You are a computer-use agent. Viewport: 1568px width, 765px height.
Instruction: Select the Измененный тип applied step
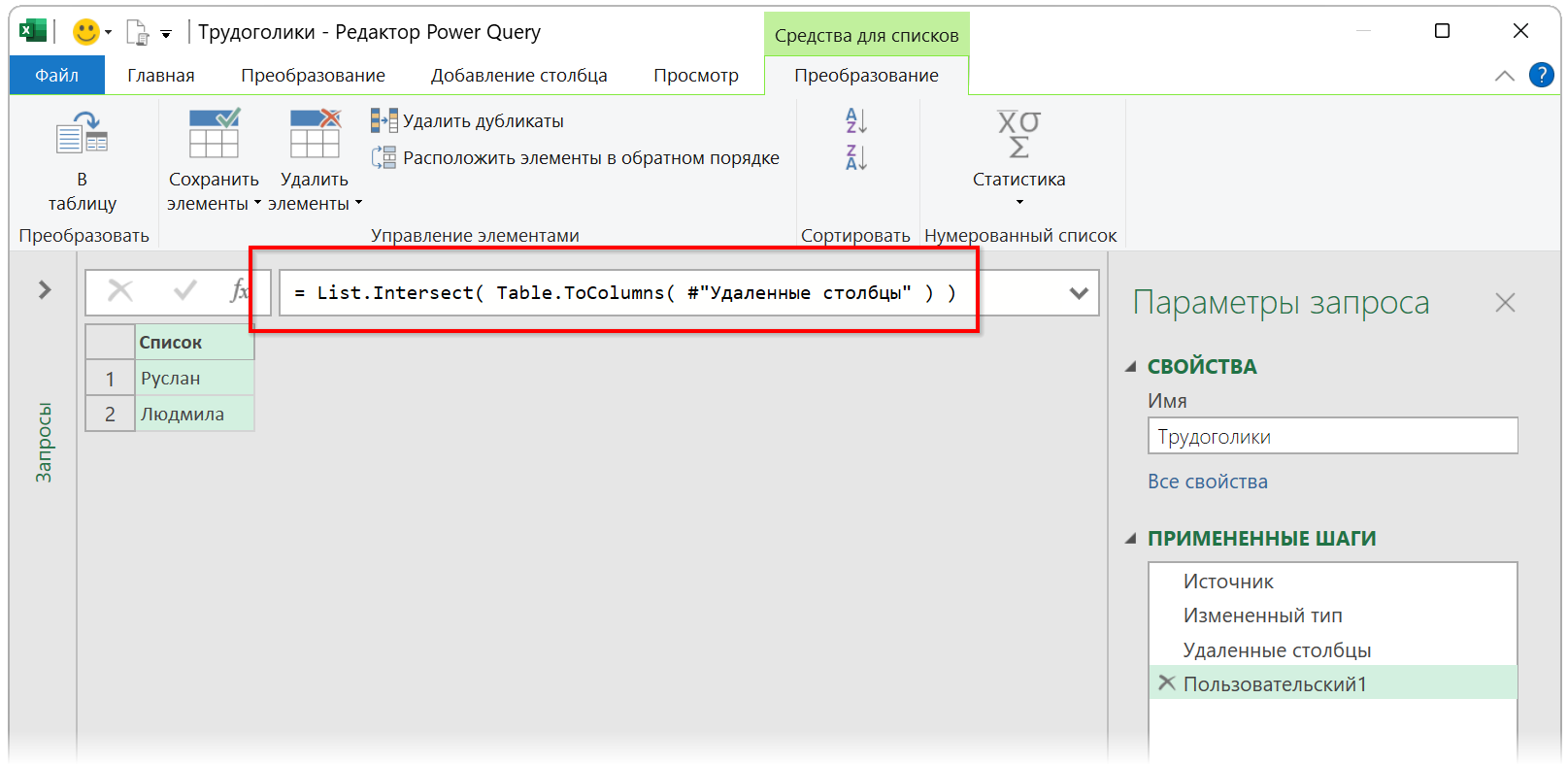tap(1262, 615)
